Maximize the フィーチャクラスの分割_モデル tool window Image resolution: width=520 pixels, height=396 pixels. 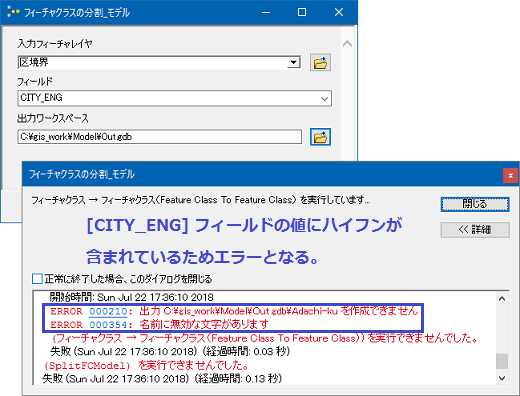click(302, 12)
